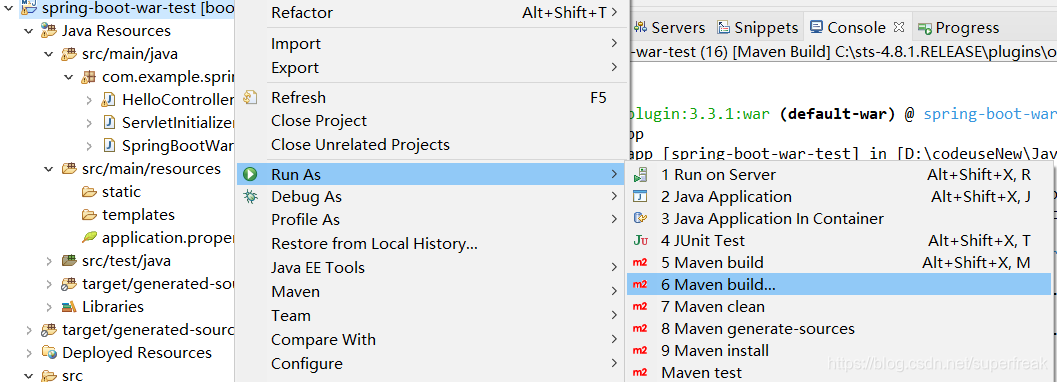Image resolution: width=1057 pixels, height=382 pixels.
Task: Select 6 Maven build... option
Action: pos(839,284)
